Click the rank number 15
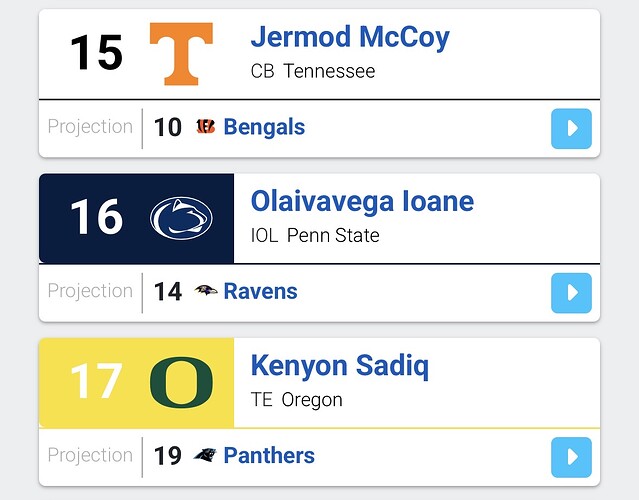The width and height of the screenshot is (639, 500). pyautogui.click(x=96, y=53)
